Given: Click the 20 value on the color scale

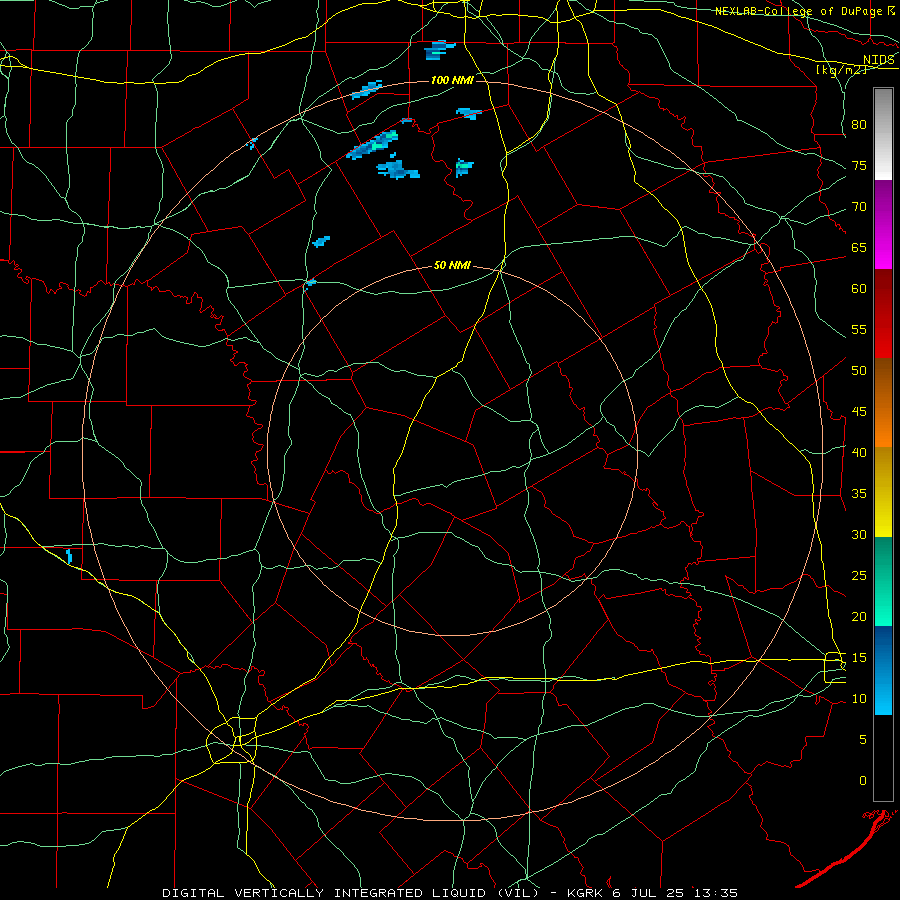Looking at the screenshot, I should (x=859, y=616).
